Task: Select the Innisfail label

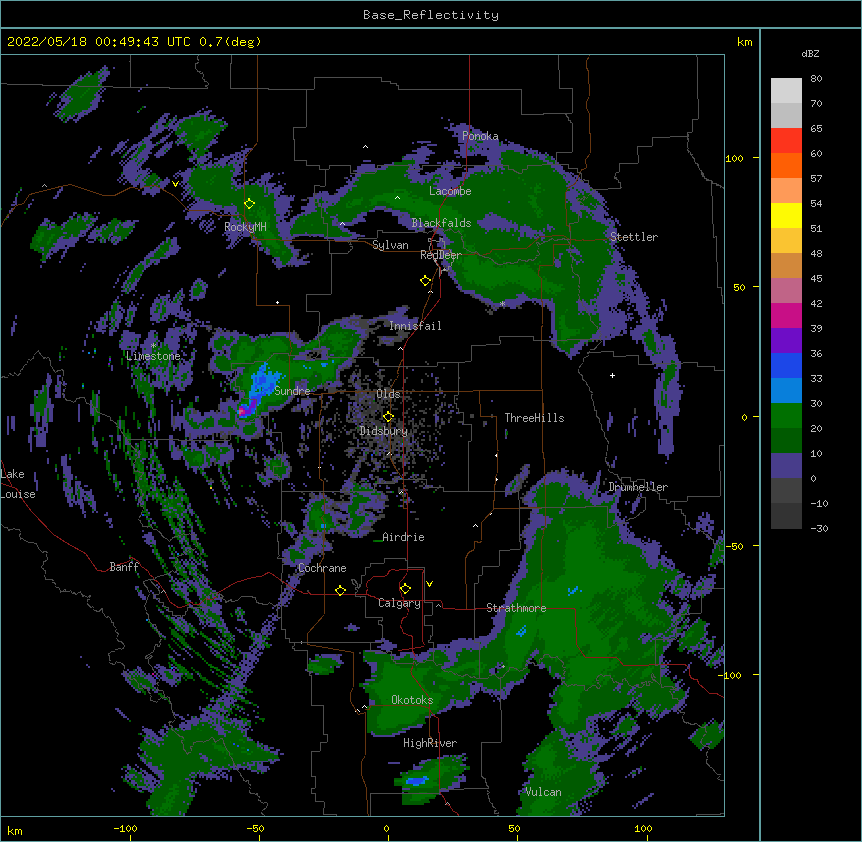Action: [415, 326]
